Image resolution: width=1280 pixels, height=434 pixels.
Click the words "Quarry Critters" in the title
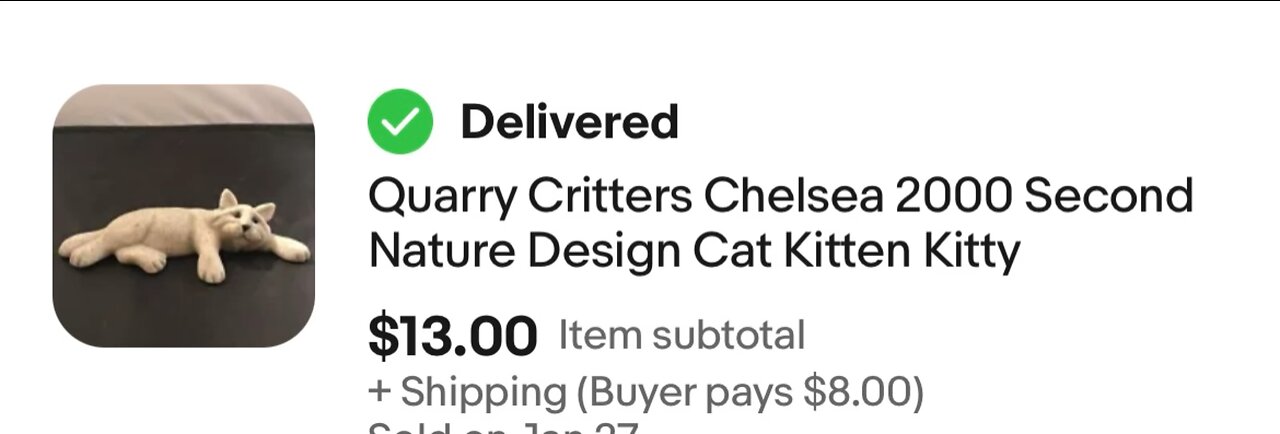tap(530, 197)
